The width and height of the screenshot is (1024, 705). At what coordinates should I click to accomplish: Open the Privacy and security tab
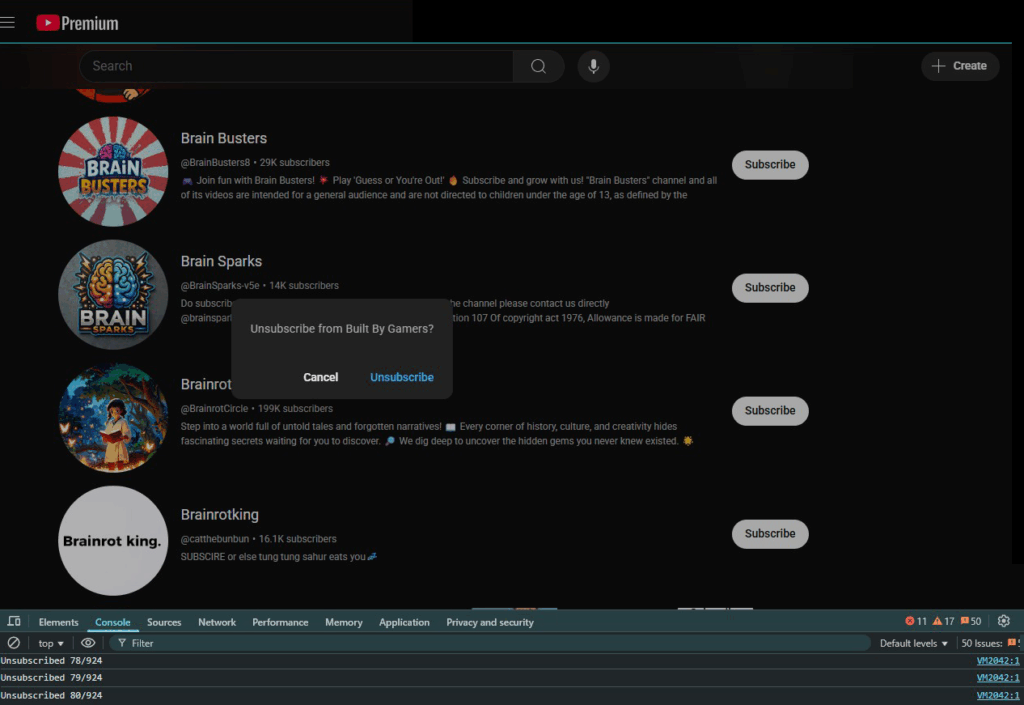tap(490, 622)
